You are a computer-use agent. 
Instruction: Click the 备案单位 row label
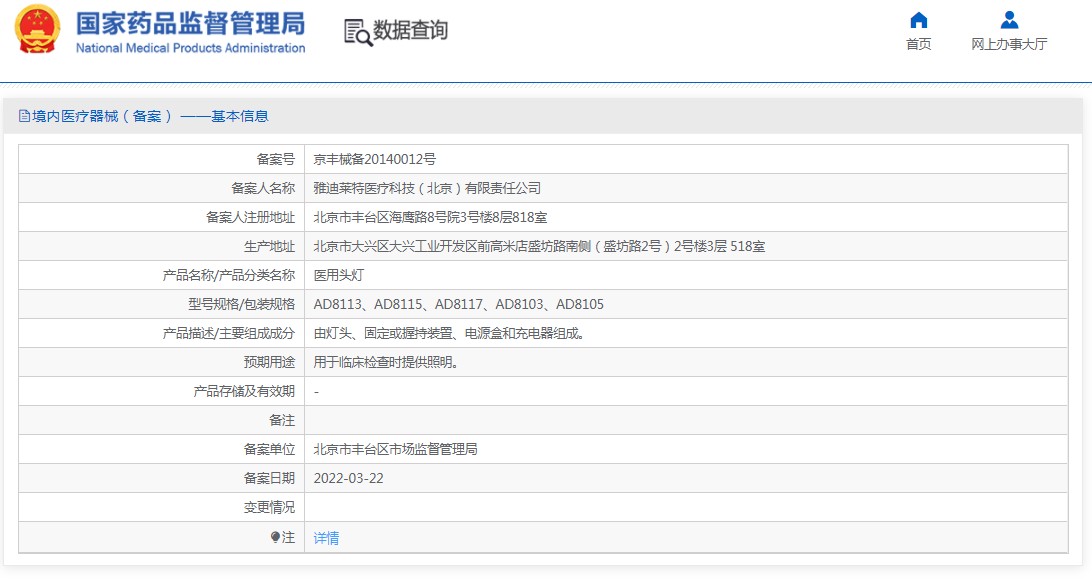tap(270, 449)
